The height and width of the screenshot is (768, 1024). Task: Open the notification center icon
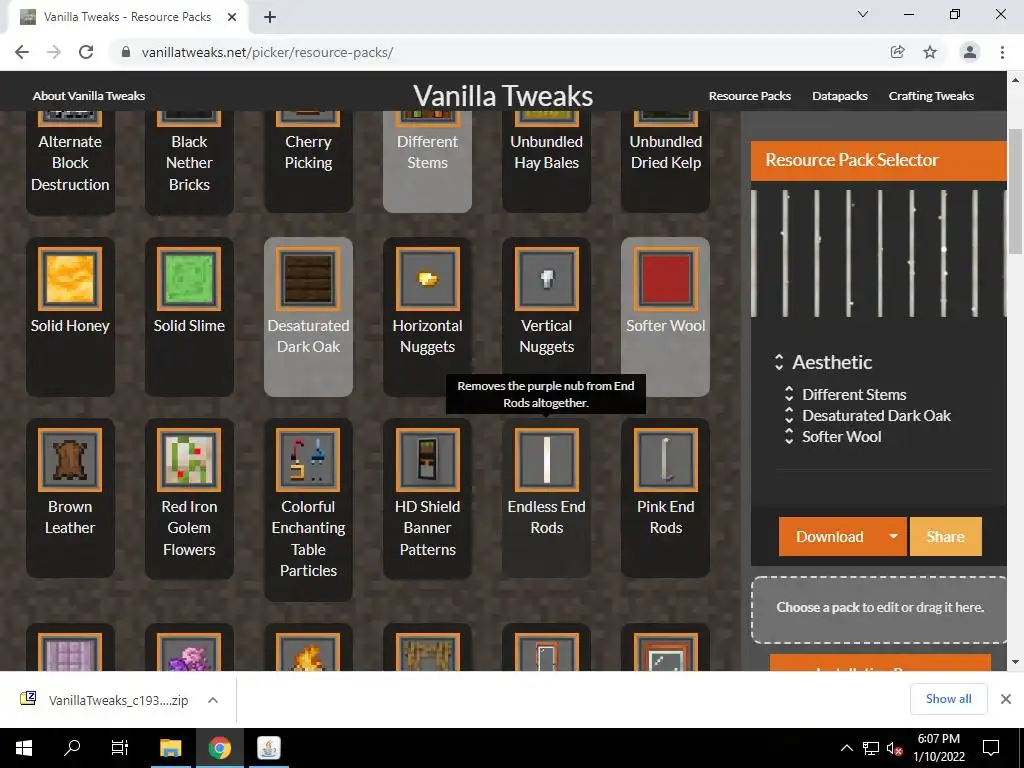pyautogui.click(x=991, y=748)
